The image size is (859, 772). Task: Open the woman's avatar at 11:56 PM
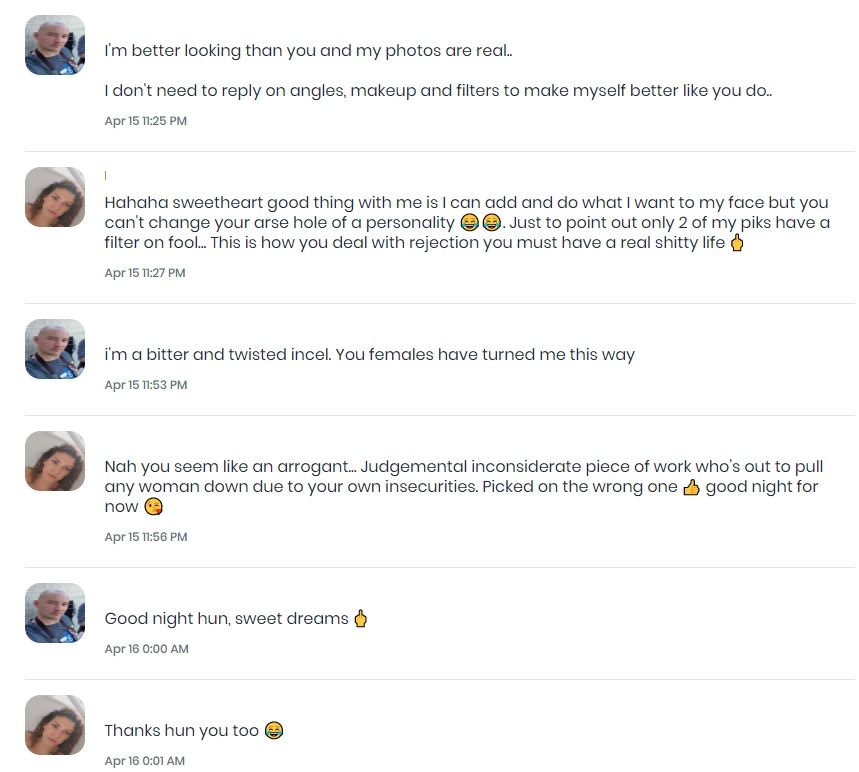[x=55, y=461]
